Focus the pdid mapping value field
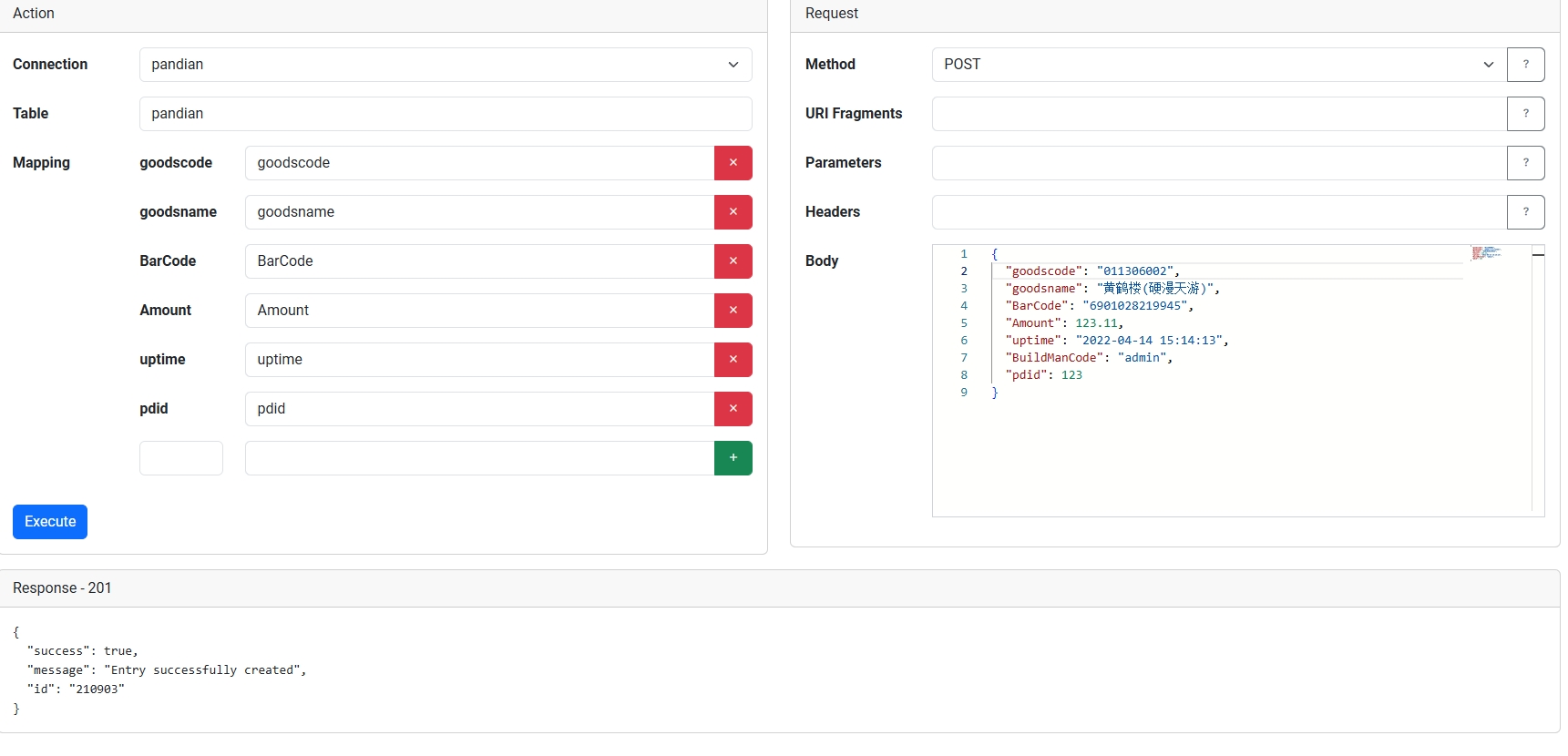The image size is (1568, 756). pos(479,409)
